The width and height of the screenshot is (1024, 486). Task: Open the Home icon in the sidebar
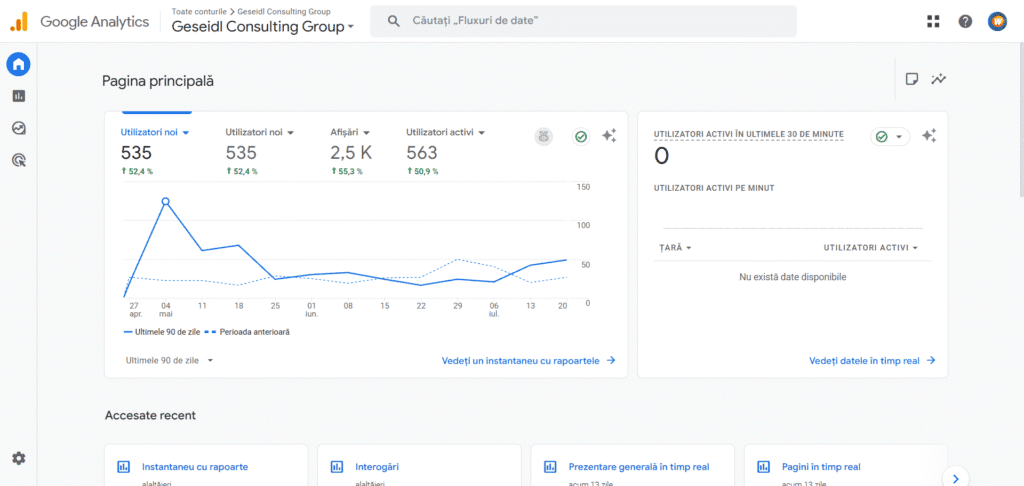[18, 65]
